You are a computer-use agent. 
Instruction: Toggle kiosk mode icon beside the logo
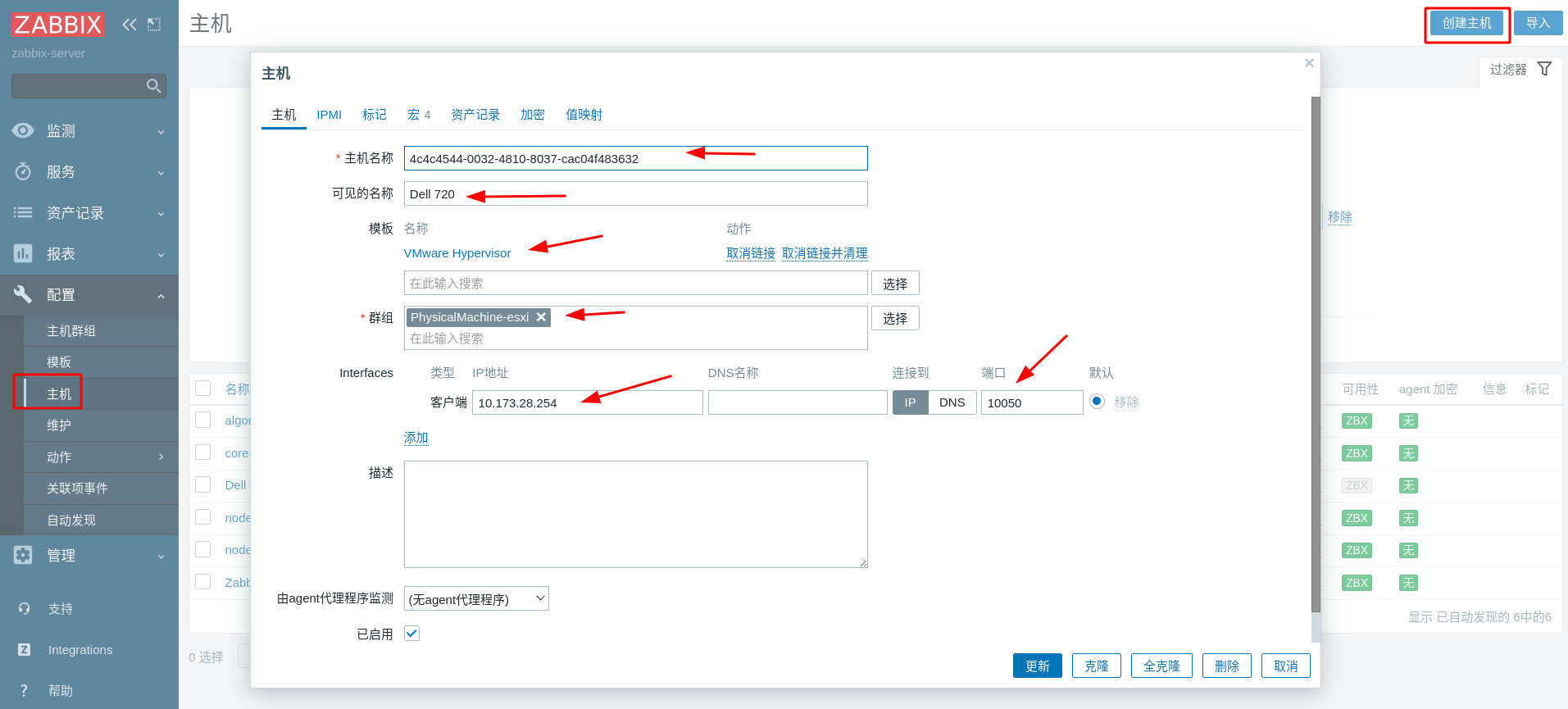click(x=154, y=25)
